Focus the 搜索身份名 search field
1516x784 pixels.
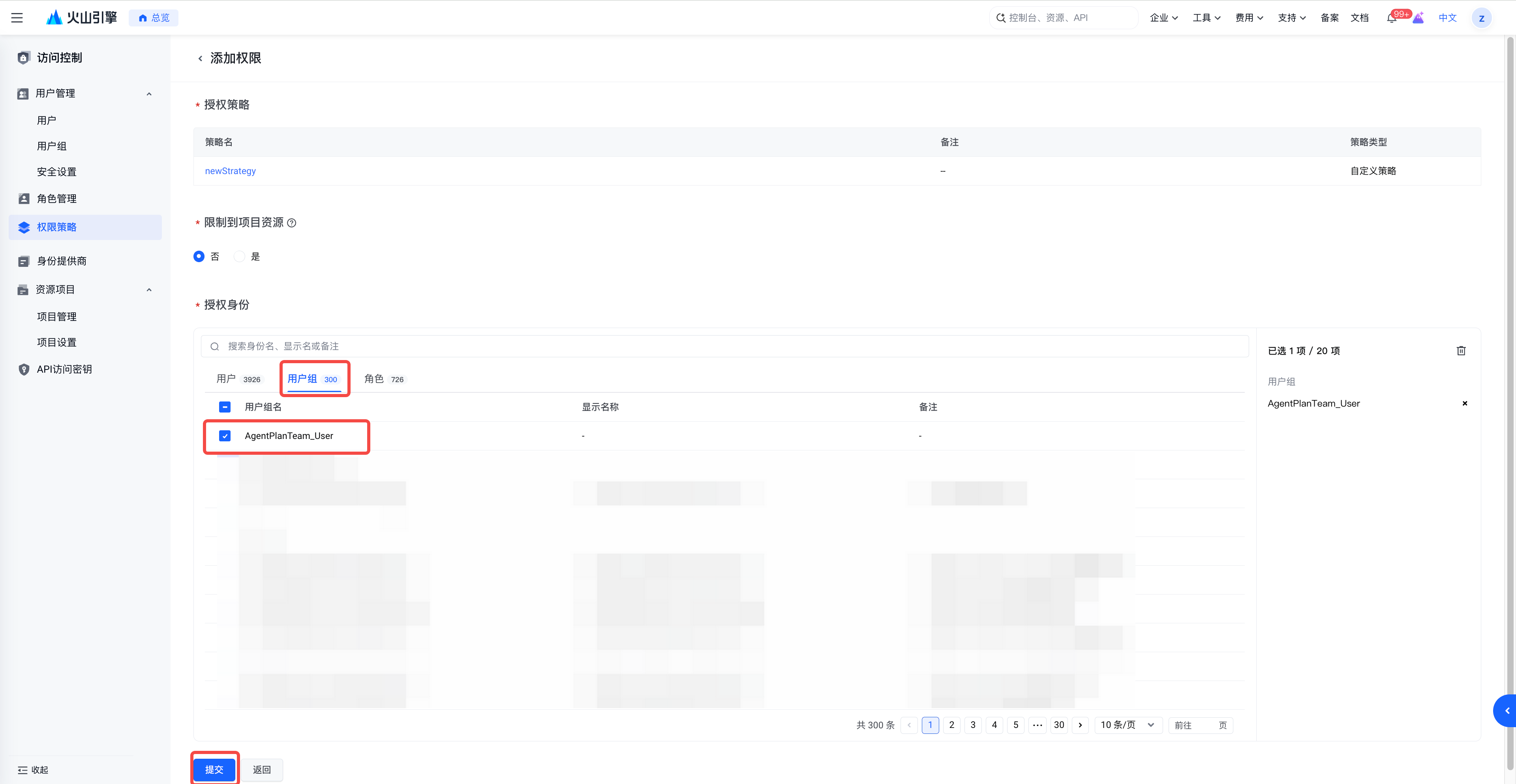(x=724, y=346)
